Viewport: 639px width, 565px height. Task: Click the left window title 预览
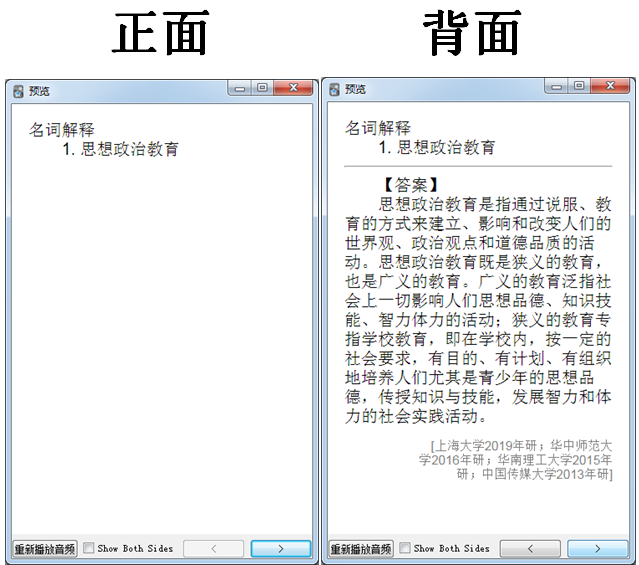tap(39, 91)
